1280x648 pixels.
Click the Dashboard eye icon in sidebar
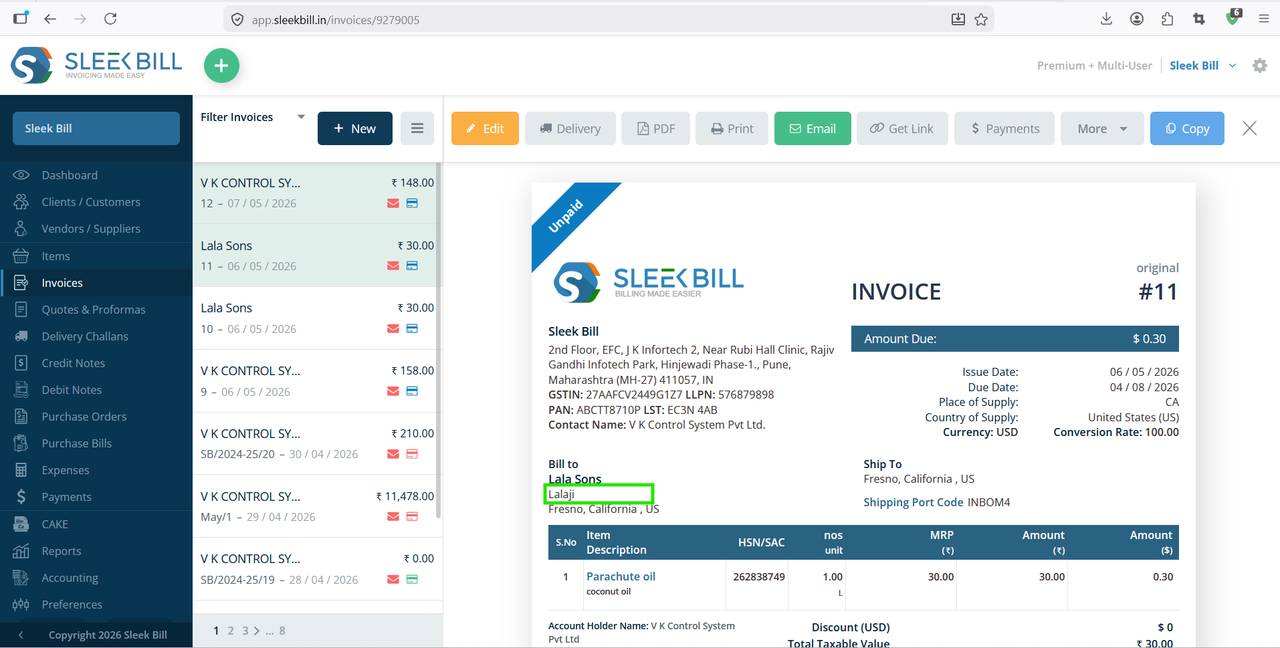21,175
